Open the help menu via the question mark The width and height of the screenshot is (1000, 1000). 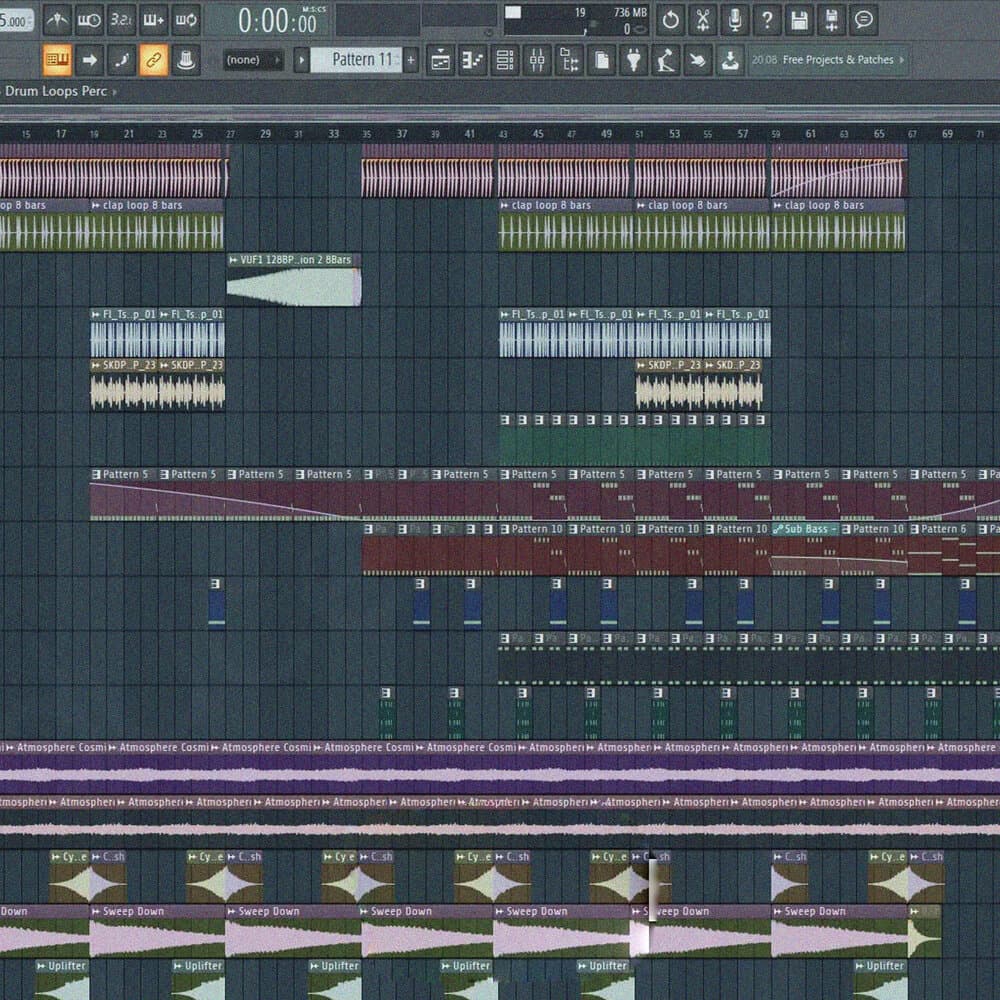point(768,20)
